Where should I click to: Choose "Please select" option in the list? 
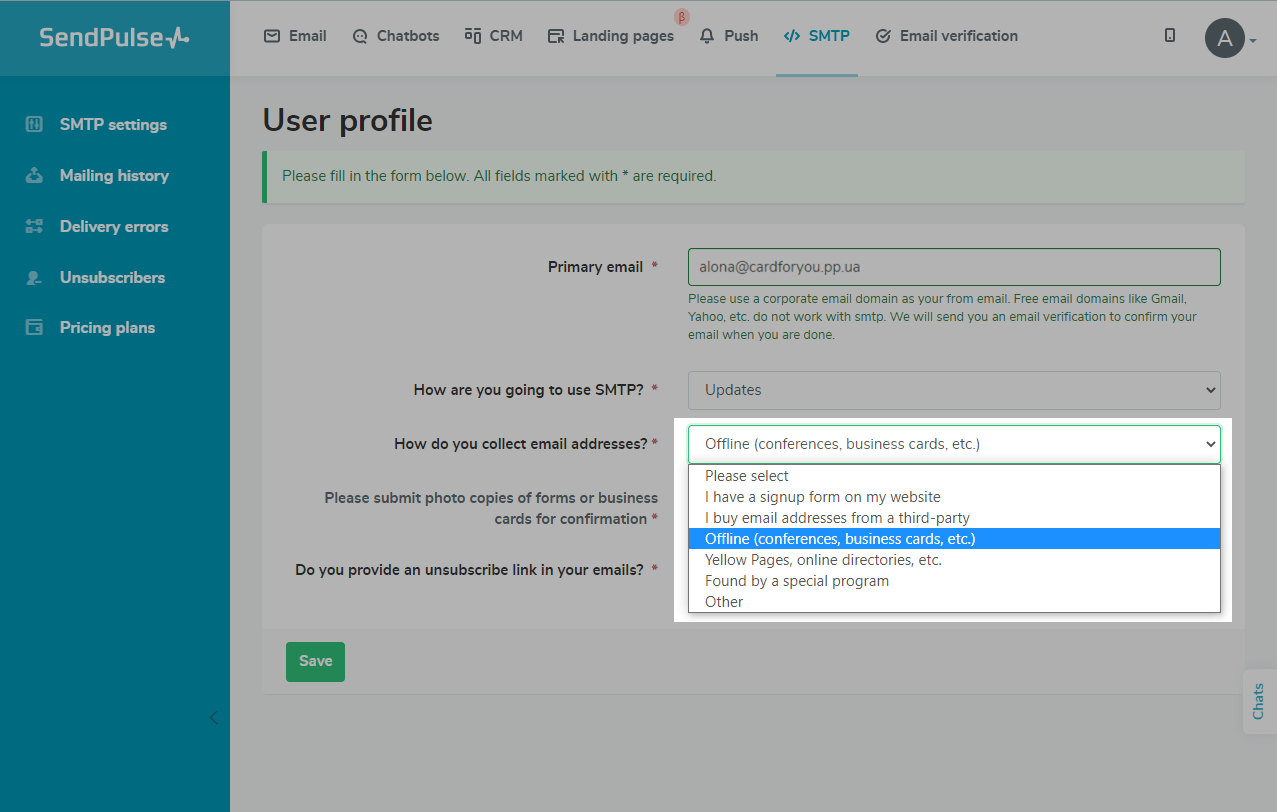click(954, 476)
